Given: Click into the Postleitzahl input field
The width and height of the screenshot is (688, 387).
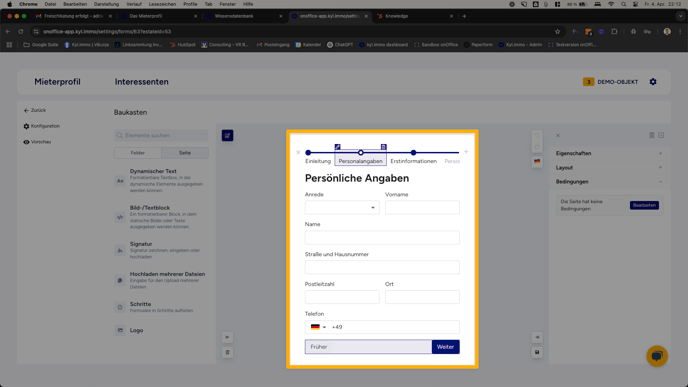Looking at the screenshot, I should 342,297.
